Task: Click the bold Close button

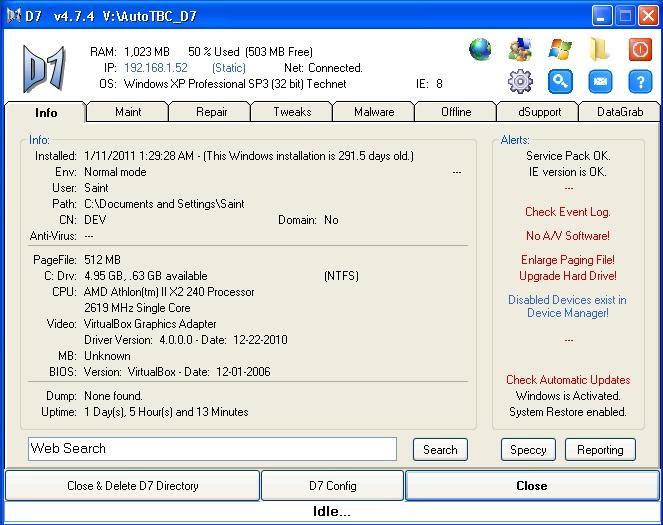Action: pos(532,486)
